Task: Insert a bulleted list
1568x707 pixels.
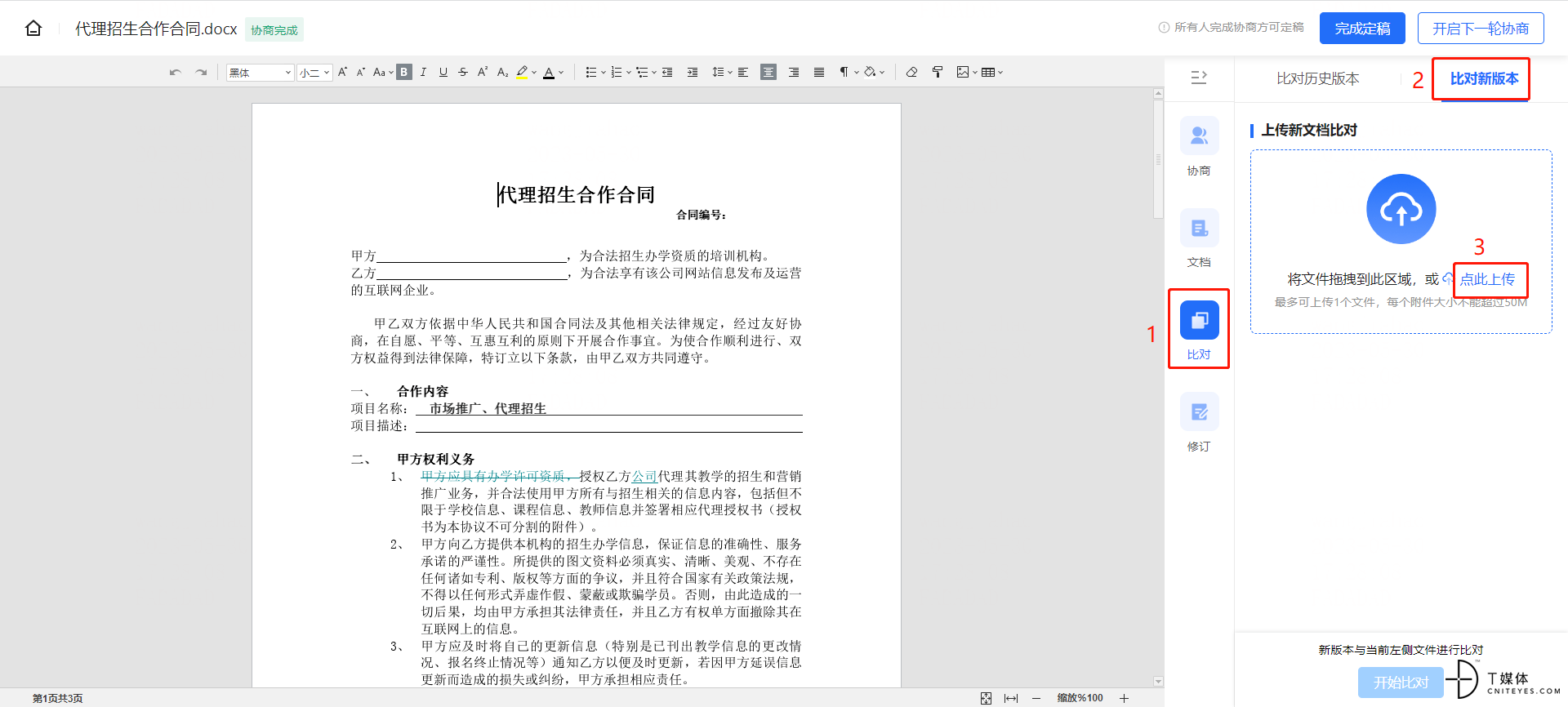Action: point(590,72)
